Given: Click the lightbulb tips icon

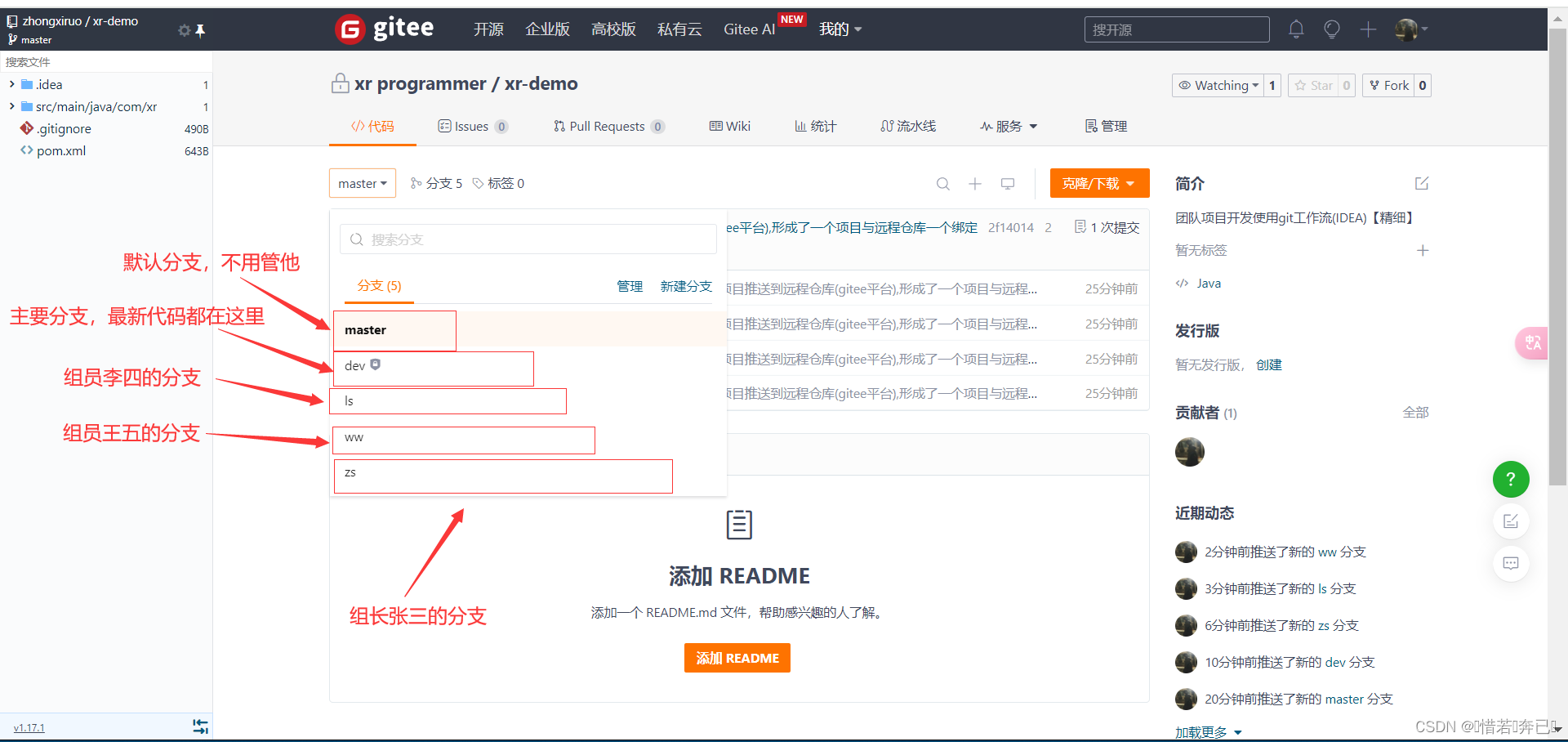Looking at the screenshot, I should point(1332,29).
